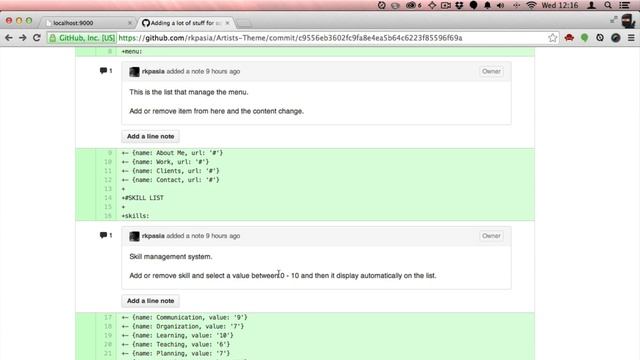Close the GitHub commit tab
640x360 pixels.
pos(227,23)
